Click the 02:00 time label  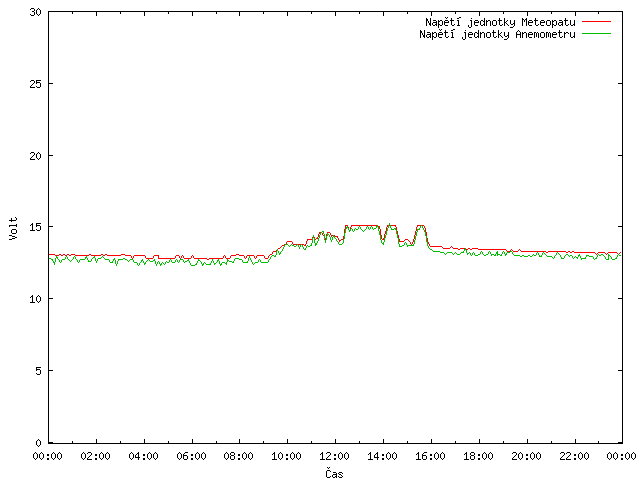point(96,456)
